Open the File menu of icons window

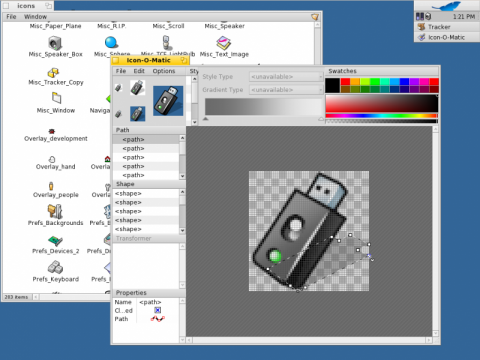pyautogui.click(x=11, y=17)
